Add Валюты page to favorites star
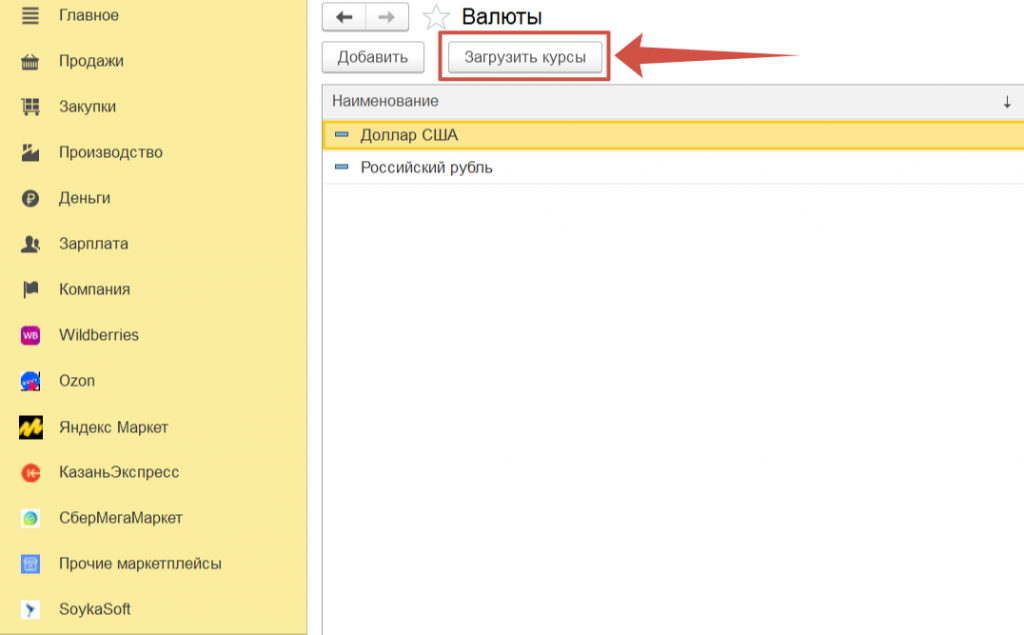Screen dimensions: 1024x635 [x=436, y=17]
